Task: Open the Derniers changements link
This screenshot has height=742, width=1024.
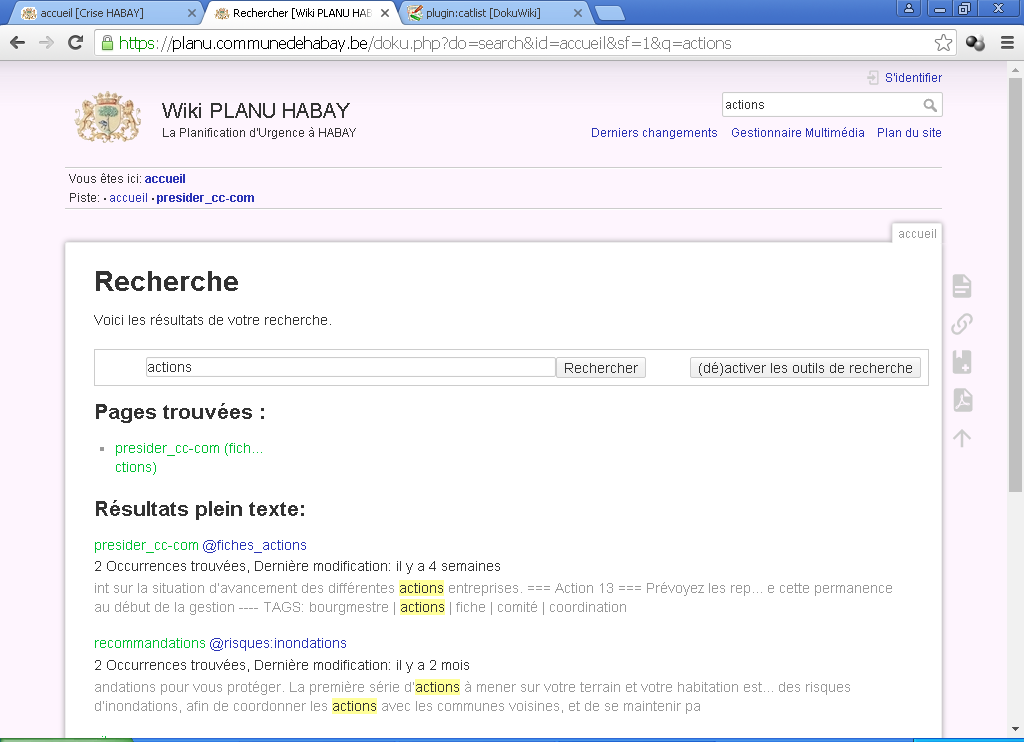Action: pyautogui.click(x=654, y=133)
